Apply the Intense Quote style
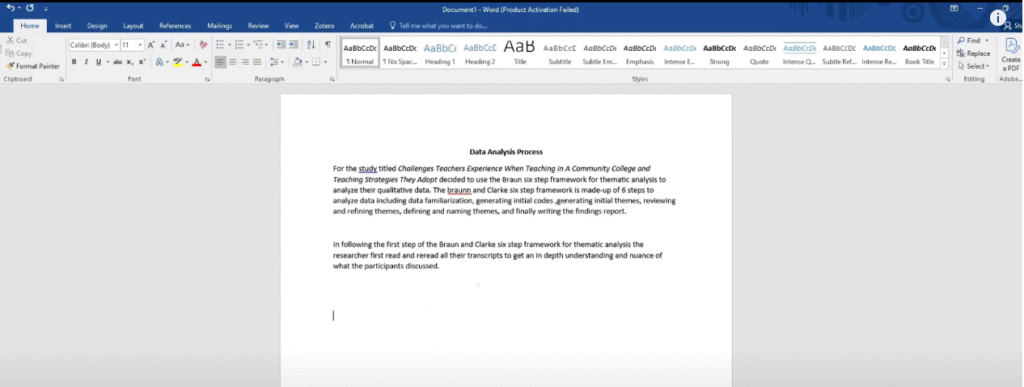The height and width of the screenshot is (387, 1024). 799,53
